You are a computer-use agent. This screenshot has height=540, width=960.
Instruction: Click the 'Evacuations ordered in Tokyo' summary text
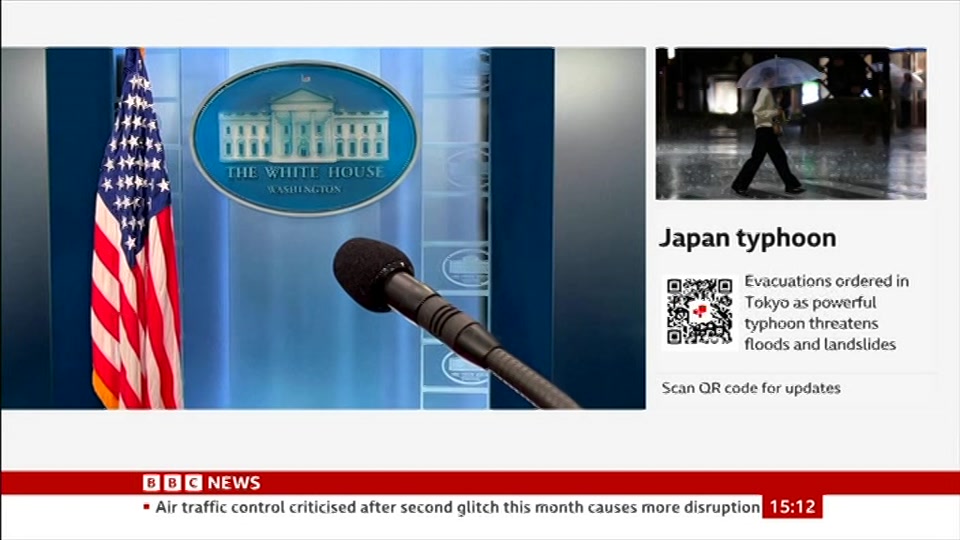coord(826,313)
